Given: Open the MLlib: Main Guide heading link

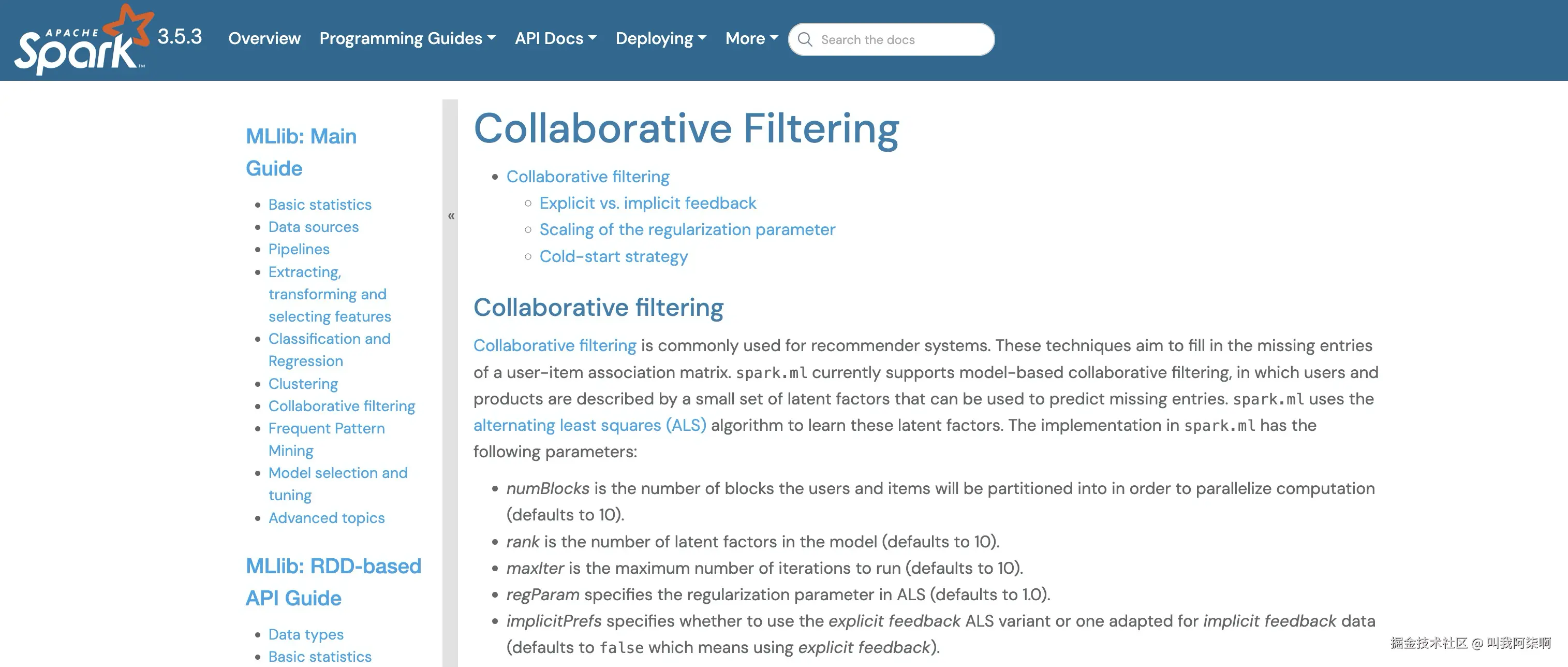Looking at the screenshot, I should (x=301, y=152).
